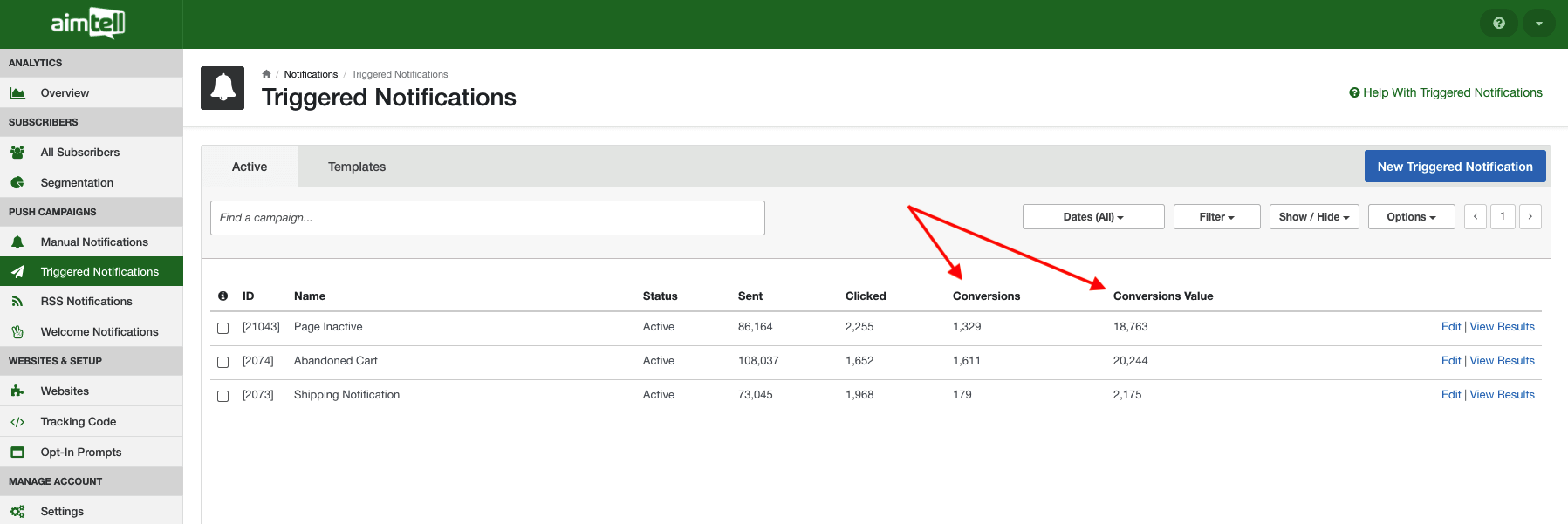This screenshot has height=524, width=1568.
Task: Open Tracking Code from the sidebar
Action: coord(79,422)
